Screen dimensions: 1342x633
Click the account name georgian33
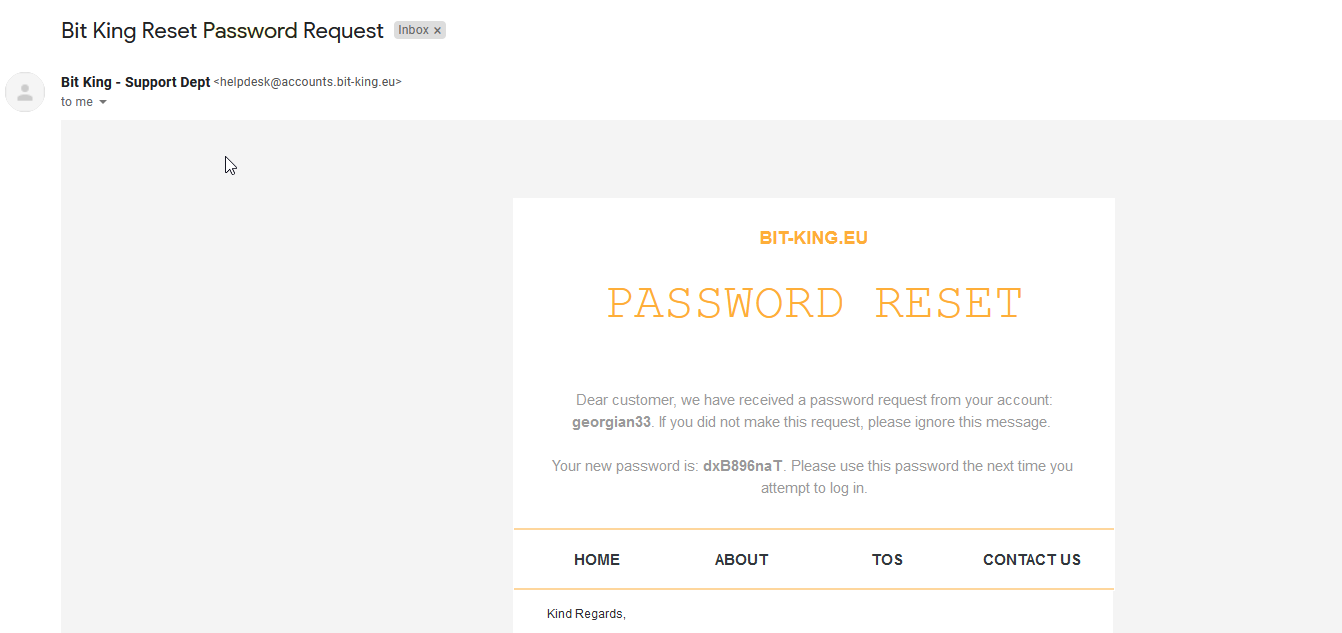click(611, 422)
